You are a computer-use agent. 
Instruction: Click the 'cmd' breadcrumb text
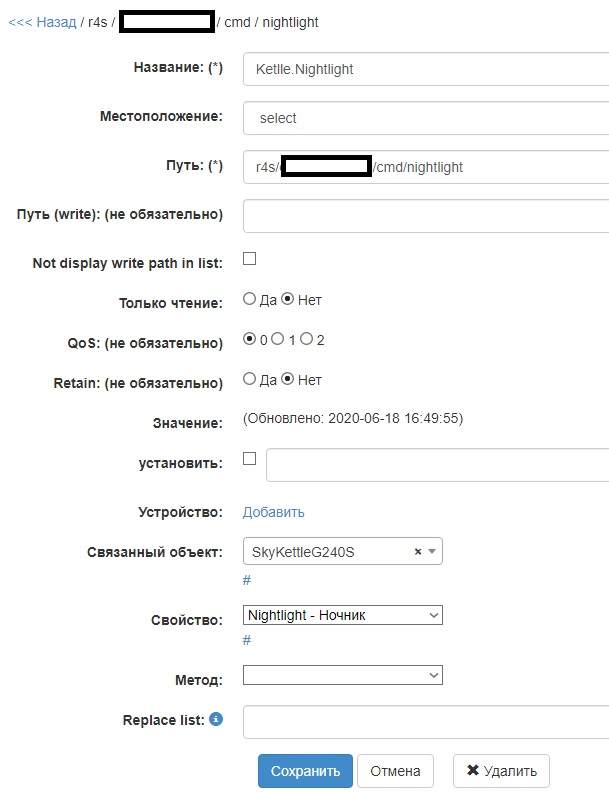[x=238, y=23]
